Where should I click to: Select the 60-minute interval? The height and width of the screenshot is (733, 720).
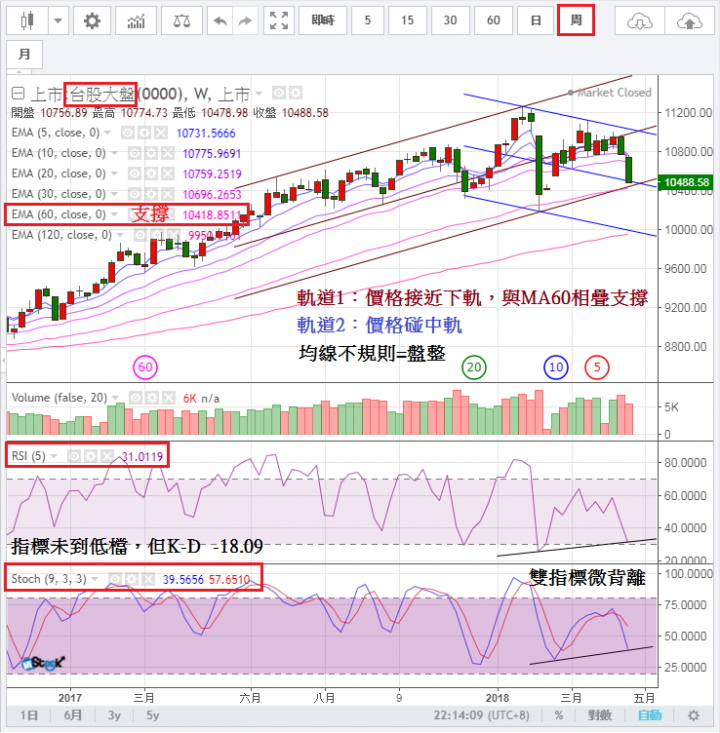(x=493, y=21)
